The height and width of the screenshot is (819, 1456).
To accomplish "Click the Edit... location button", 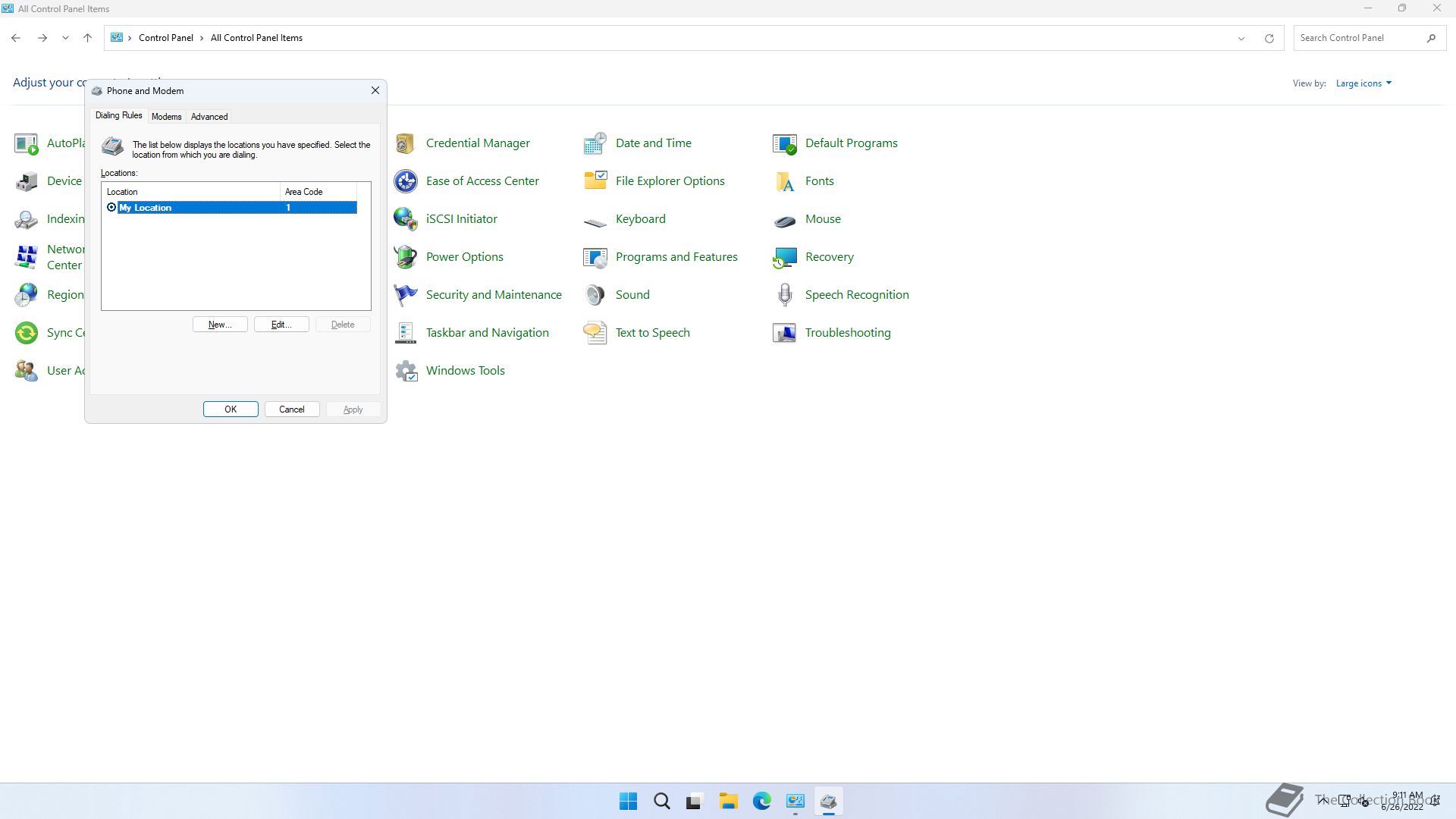I will [281, 325].
